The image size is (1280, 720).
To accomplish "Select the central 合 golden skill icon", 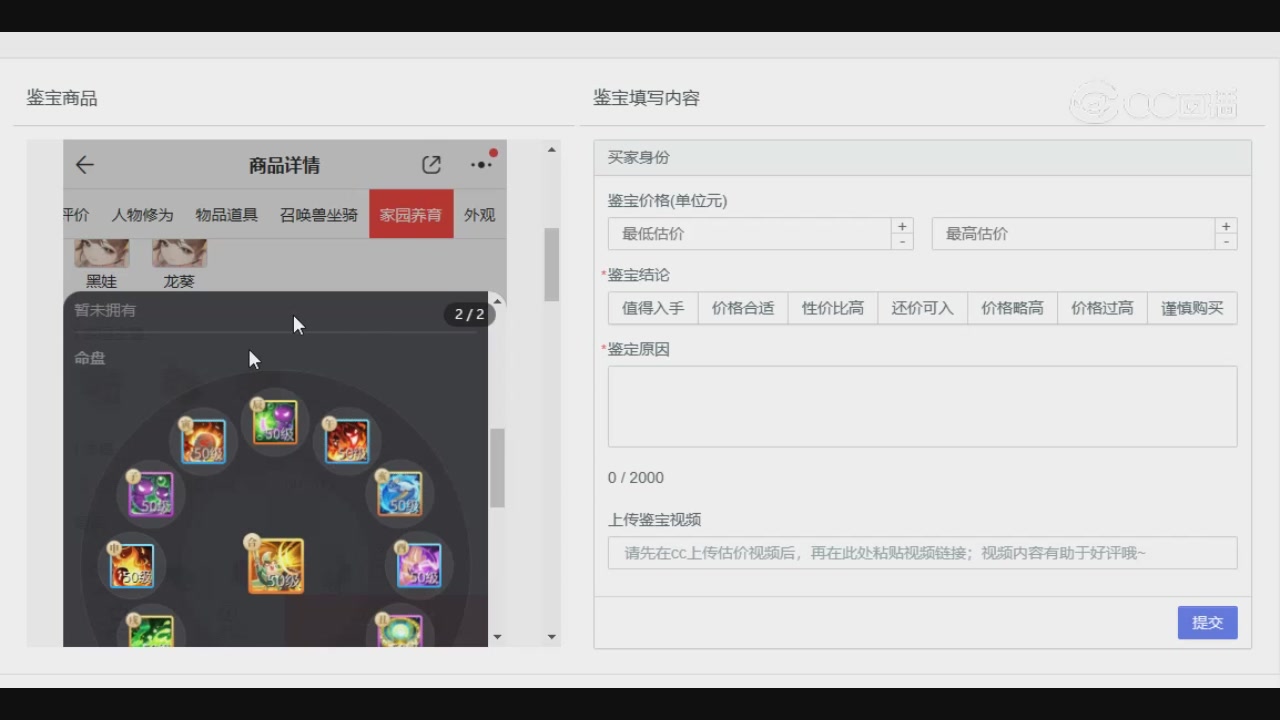I will [275, 565].
